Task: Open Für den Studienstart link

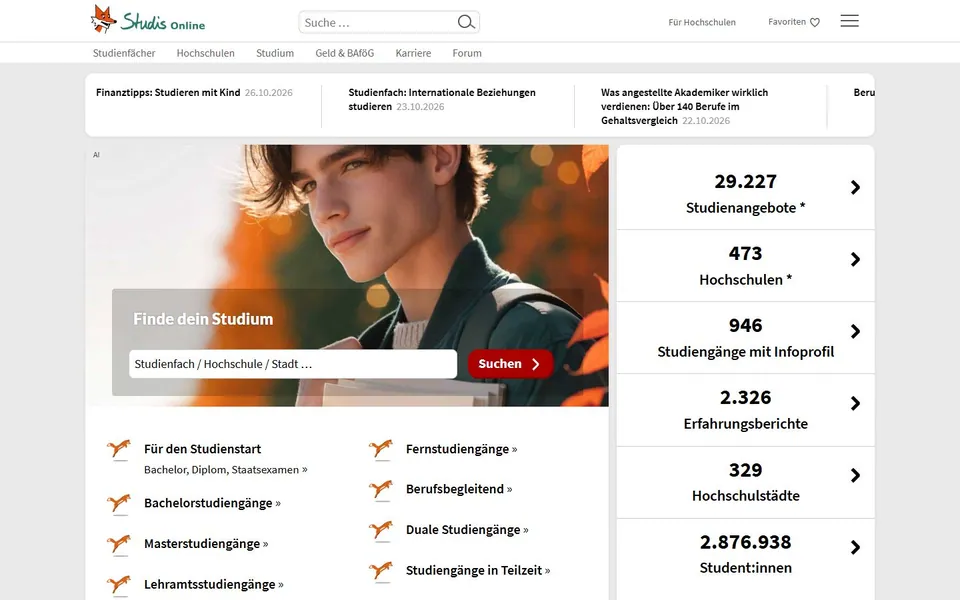Action: (x=203, y=449)
